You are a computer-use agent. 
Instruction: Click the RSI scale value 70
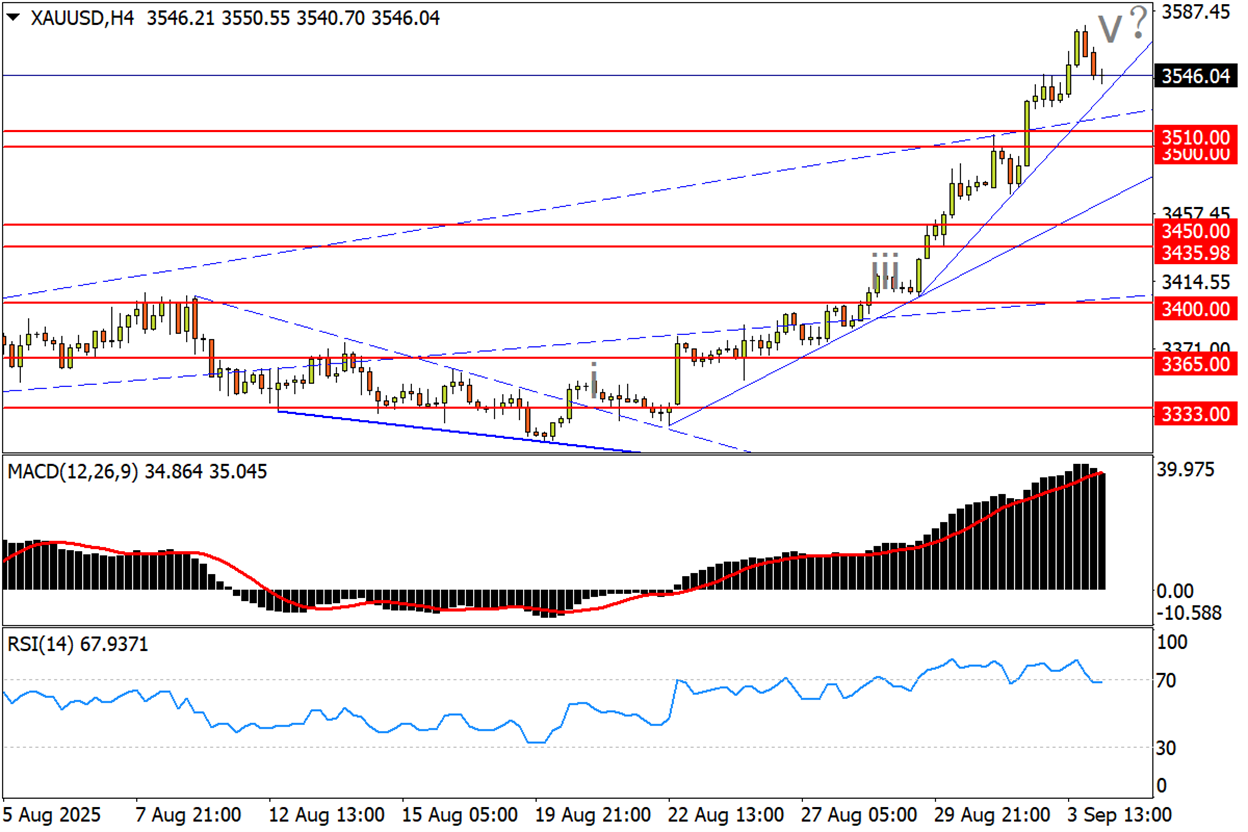(1167, 681)
